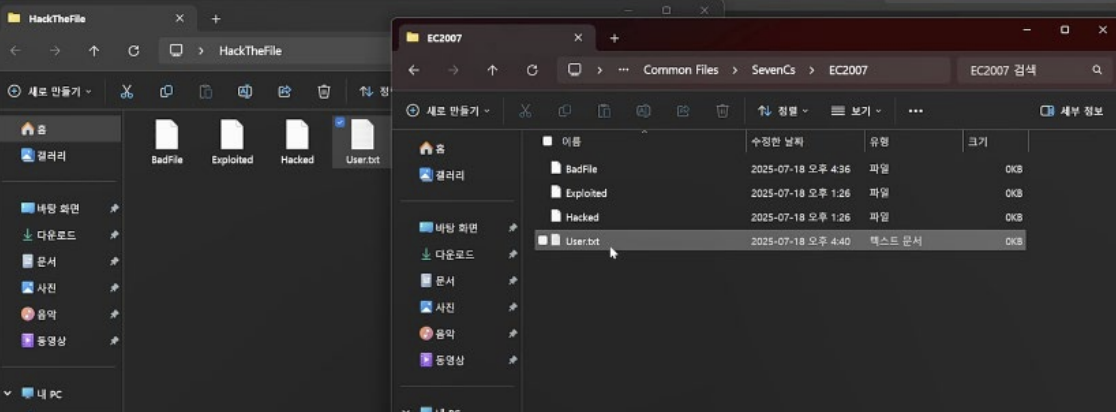Click search magnifier icon in EC2007 search box
Screen dimensions: 1116x412
1097,70
